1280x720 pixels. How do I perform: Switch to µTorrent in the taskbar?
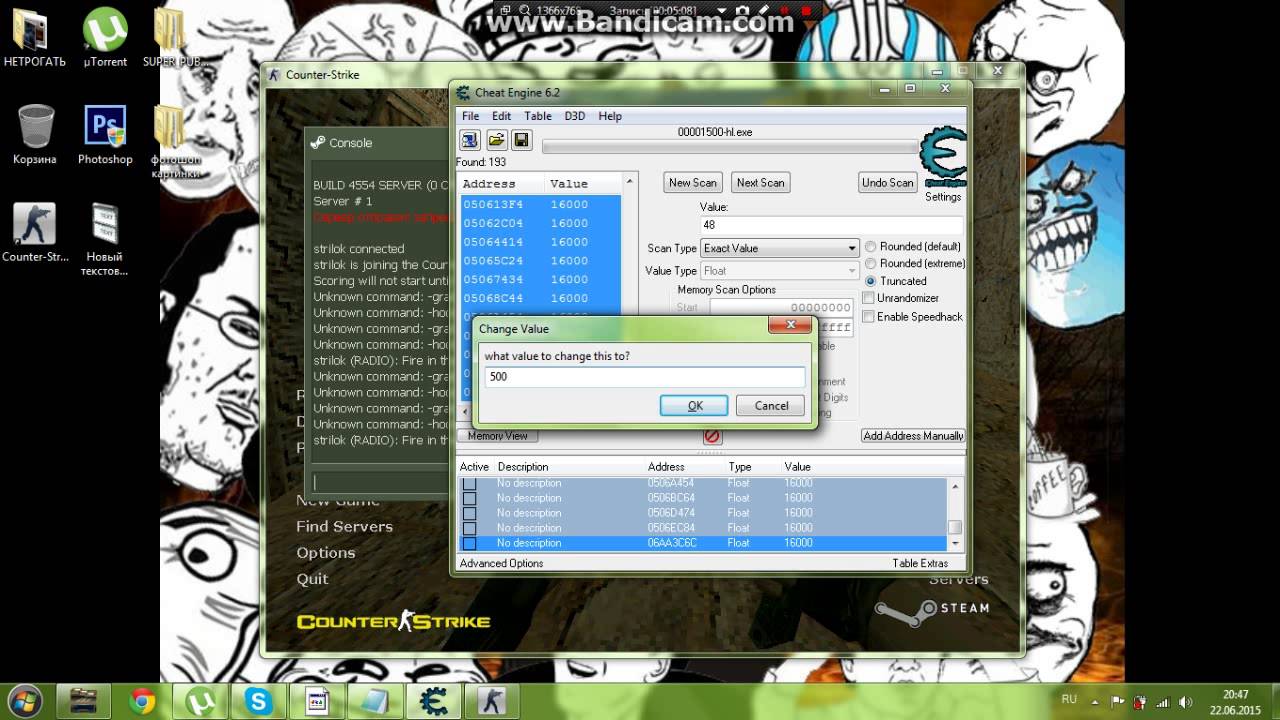click(x=199, y=701)
